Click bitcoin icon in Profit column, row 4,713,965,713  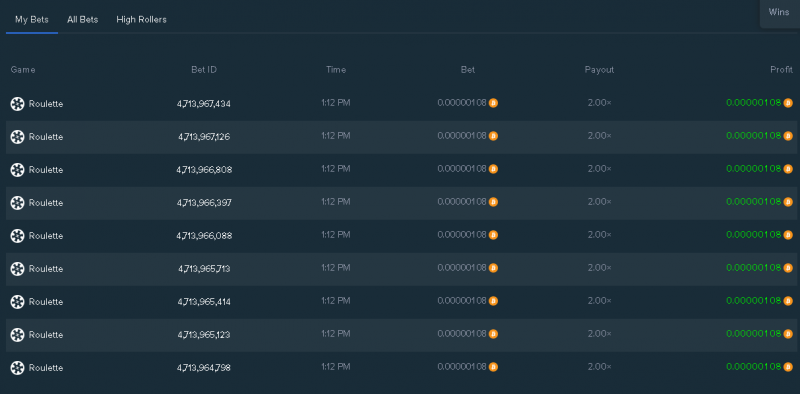pos(788,268)
